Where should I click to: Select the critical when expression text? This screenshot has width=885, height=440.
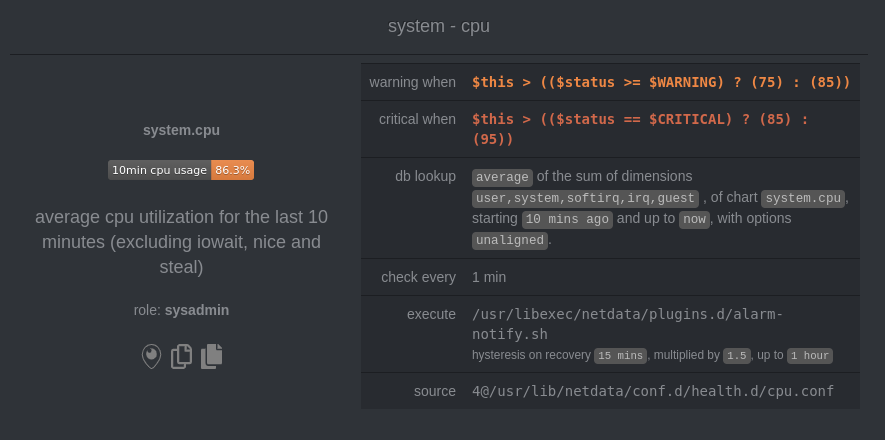(640, 129)
